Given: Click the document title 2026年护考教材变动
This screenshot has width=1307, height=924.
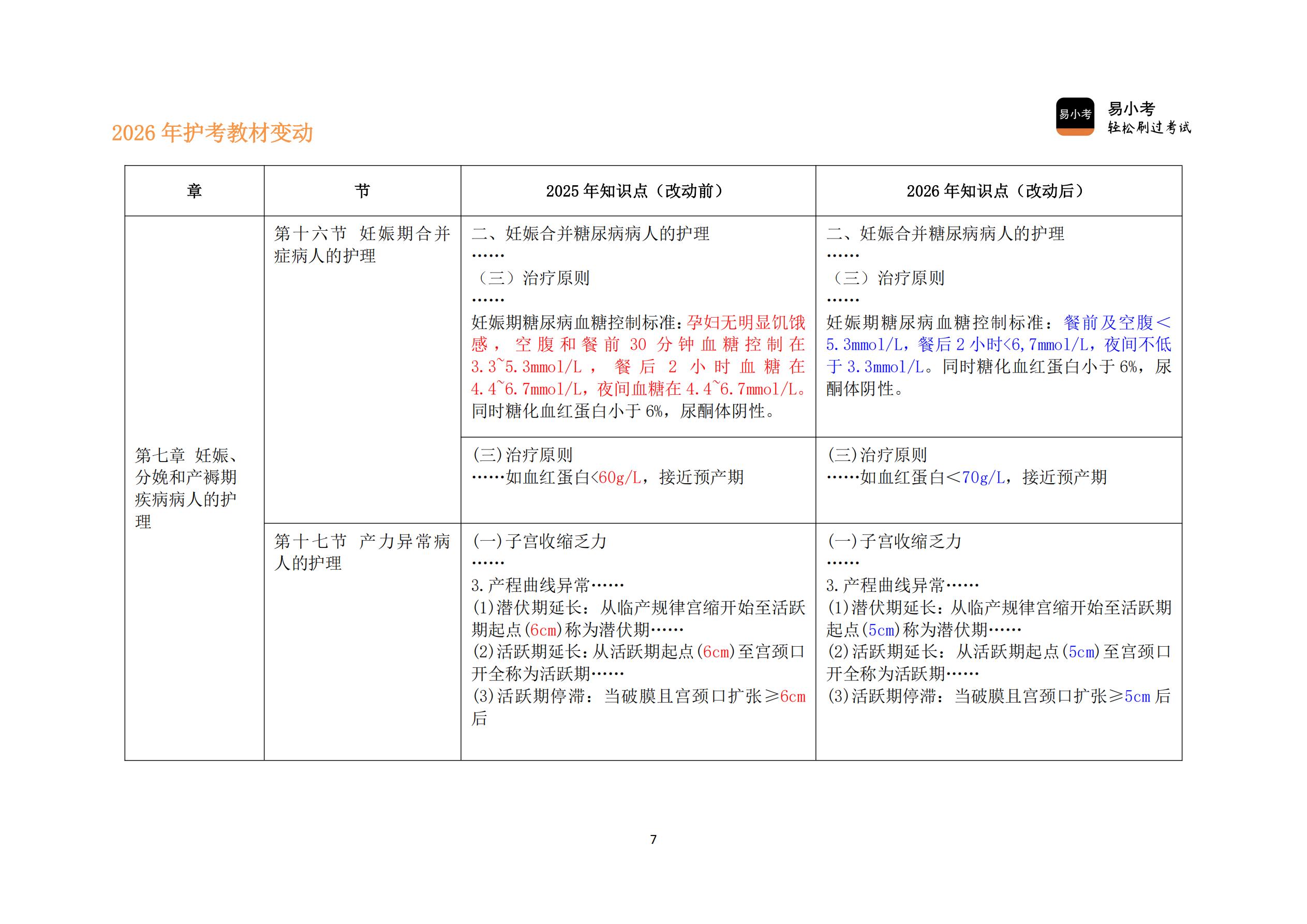Looking at the screenshot, I should click(x=213, y=132).
